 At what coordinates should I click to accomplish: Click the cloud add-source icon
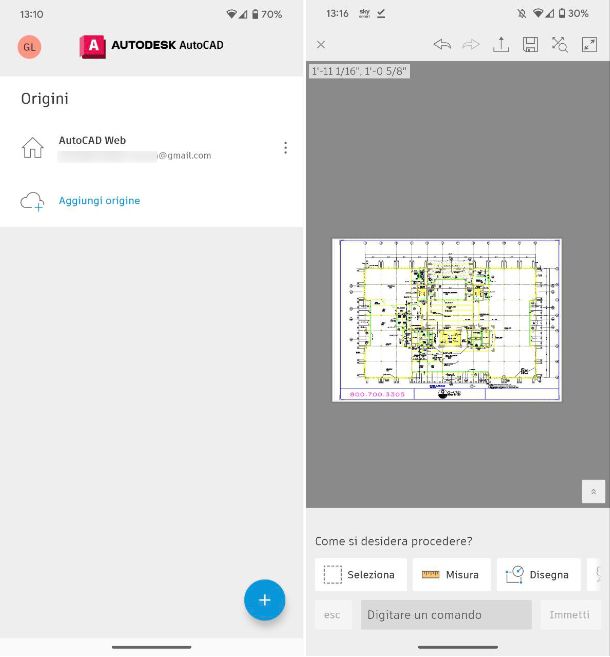pyautogui.click(x=32, y=202)
